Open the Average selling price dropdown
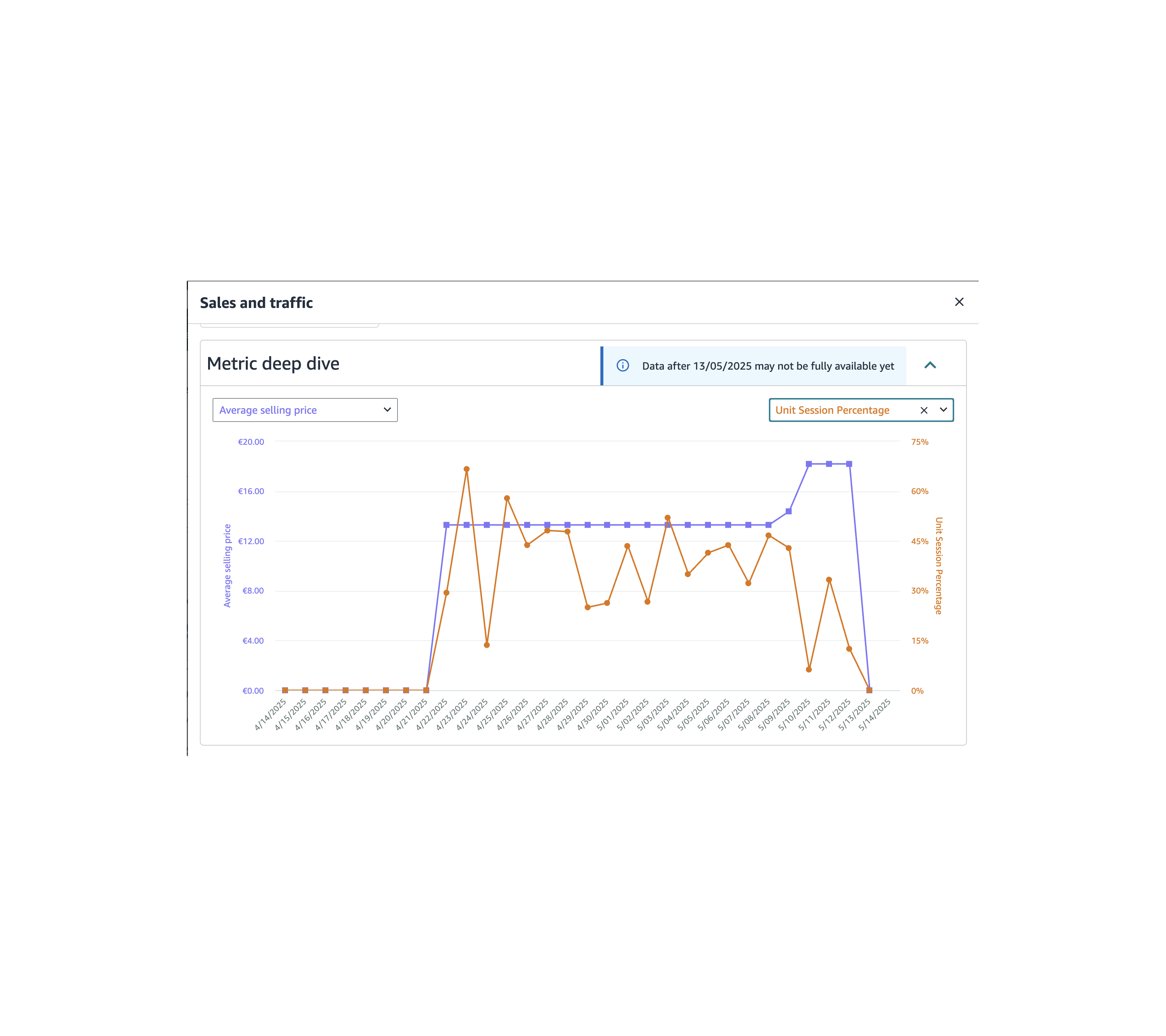The image size is (1166, 1036). 304,410
